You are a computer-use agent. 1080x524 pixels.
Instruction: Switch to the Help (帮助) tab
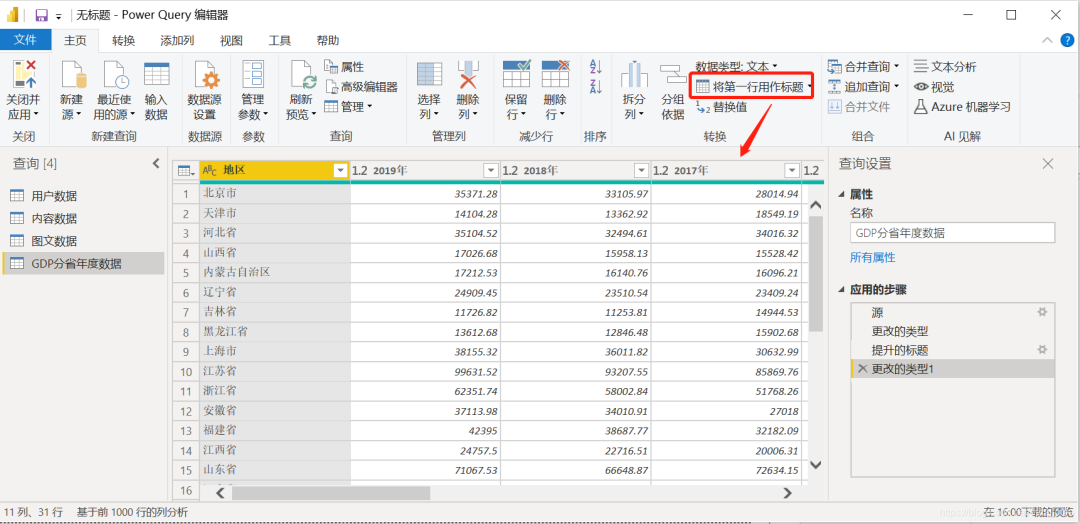pyautogui.click(x=328, y=40)
